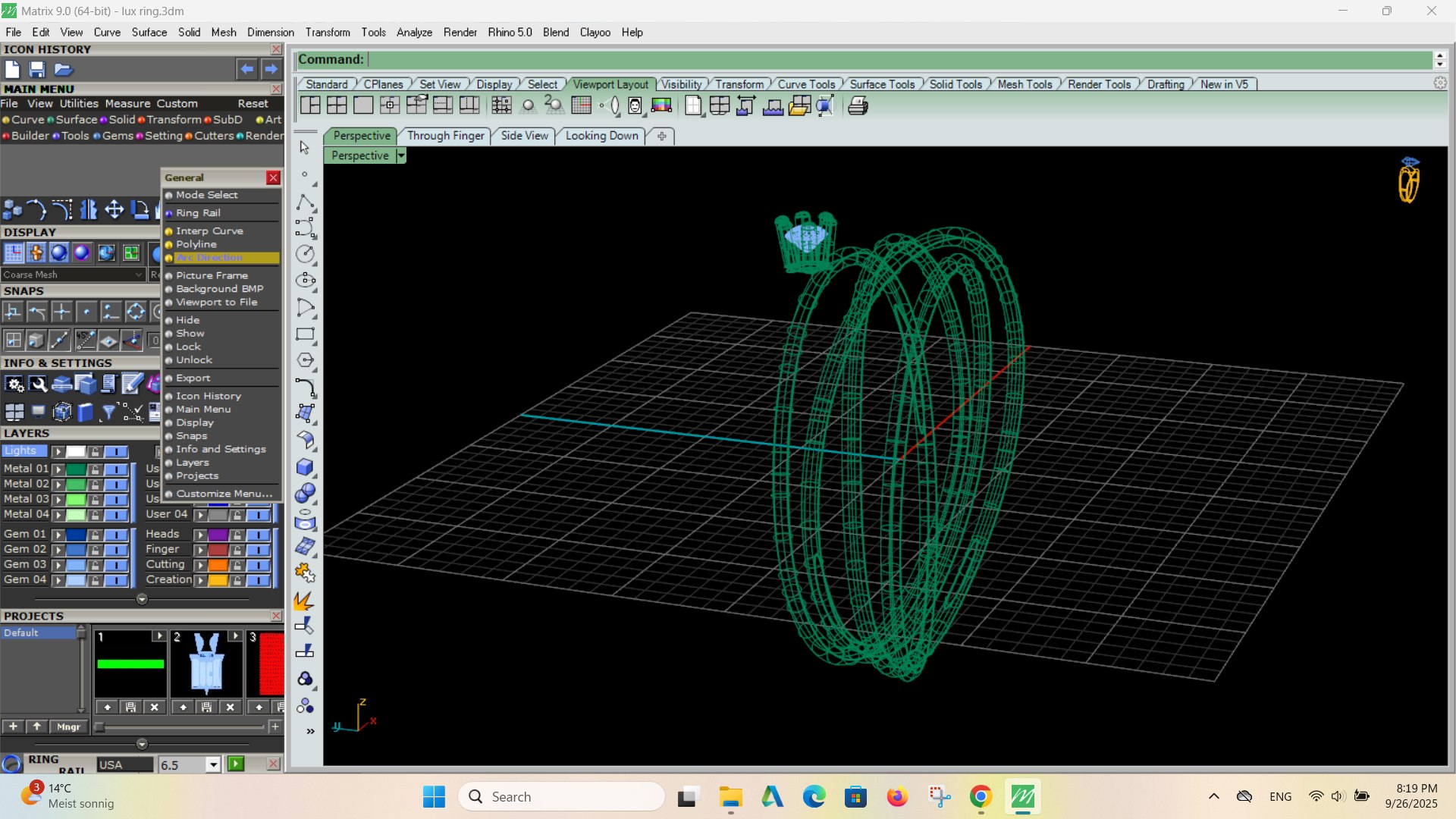Expand arrow on project thumbnail 1

pyautogui.click(x=159, y=635)
